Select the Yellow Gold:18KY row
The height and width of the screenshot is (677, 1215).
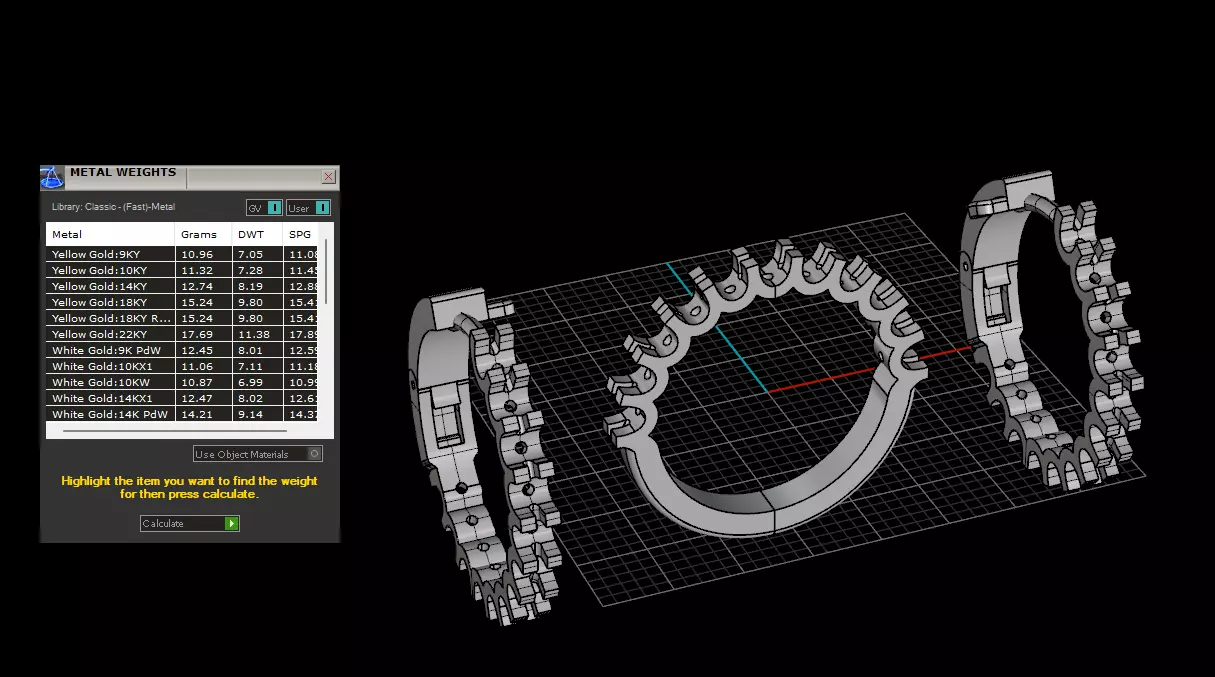182,302
